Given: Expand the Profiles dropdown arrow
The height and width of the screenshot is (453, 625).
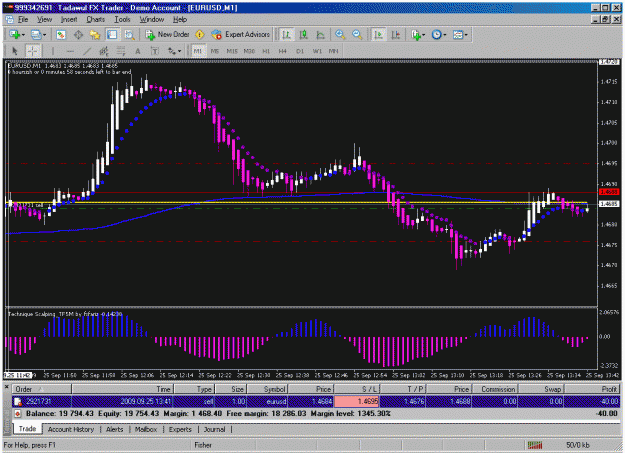Looking at the screenshot, I should (44, 35).
